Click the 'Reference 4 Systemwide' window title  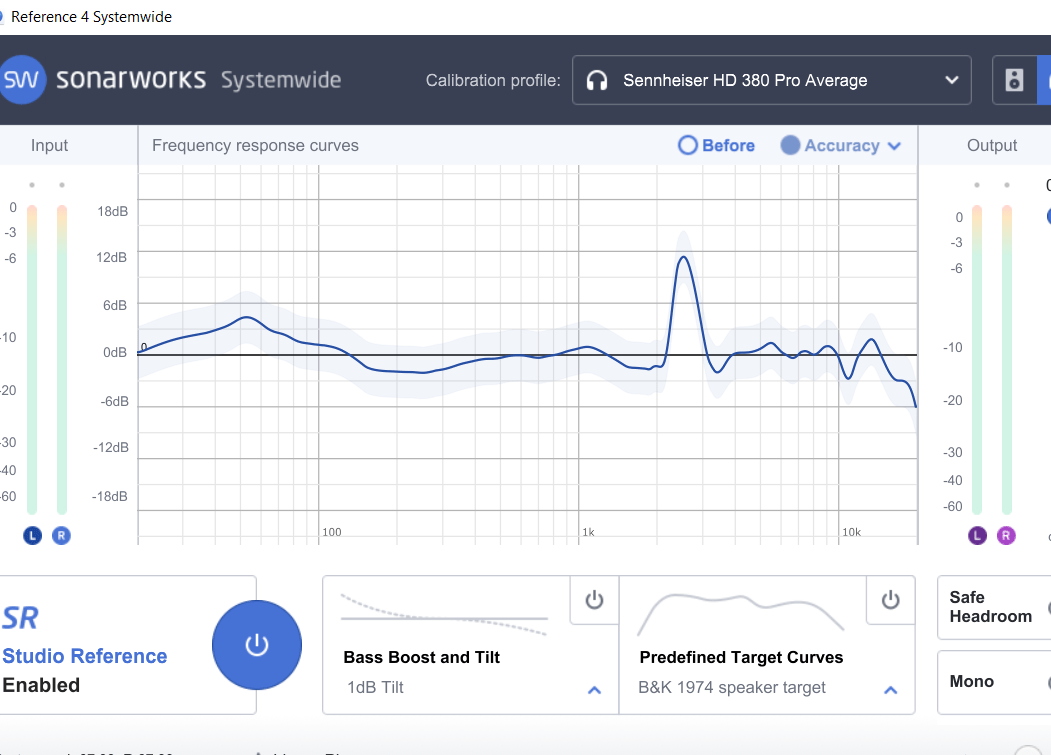tap(91, 17)
